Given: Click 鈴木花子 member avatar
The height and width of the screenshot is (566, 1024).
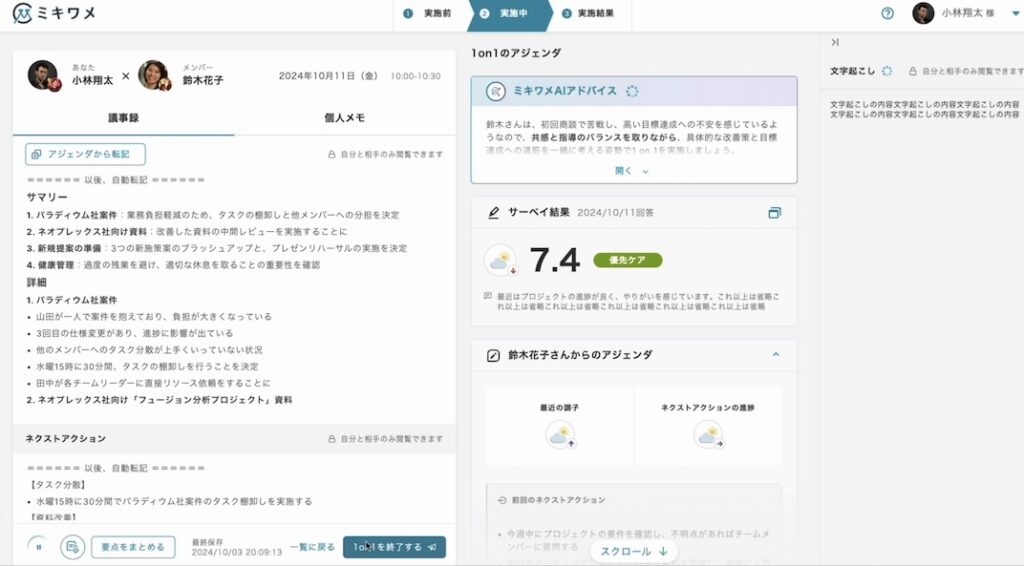Looking at the screenshot, I should coord(154,76).
